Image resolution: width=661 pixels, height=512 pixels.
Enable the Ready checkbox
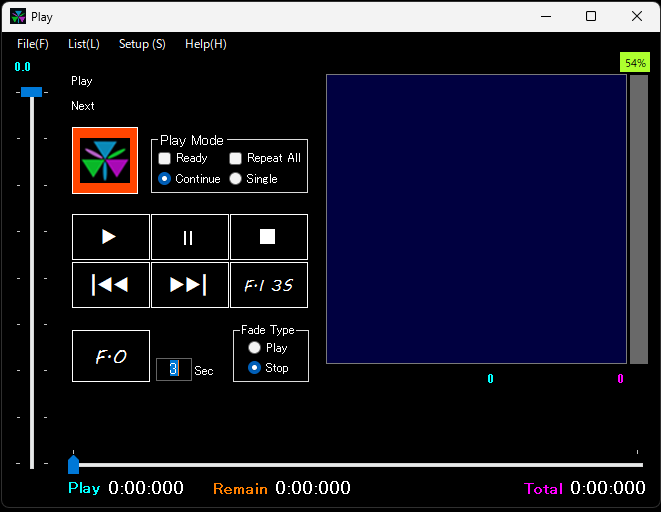point(165,158)
